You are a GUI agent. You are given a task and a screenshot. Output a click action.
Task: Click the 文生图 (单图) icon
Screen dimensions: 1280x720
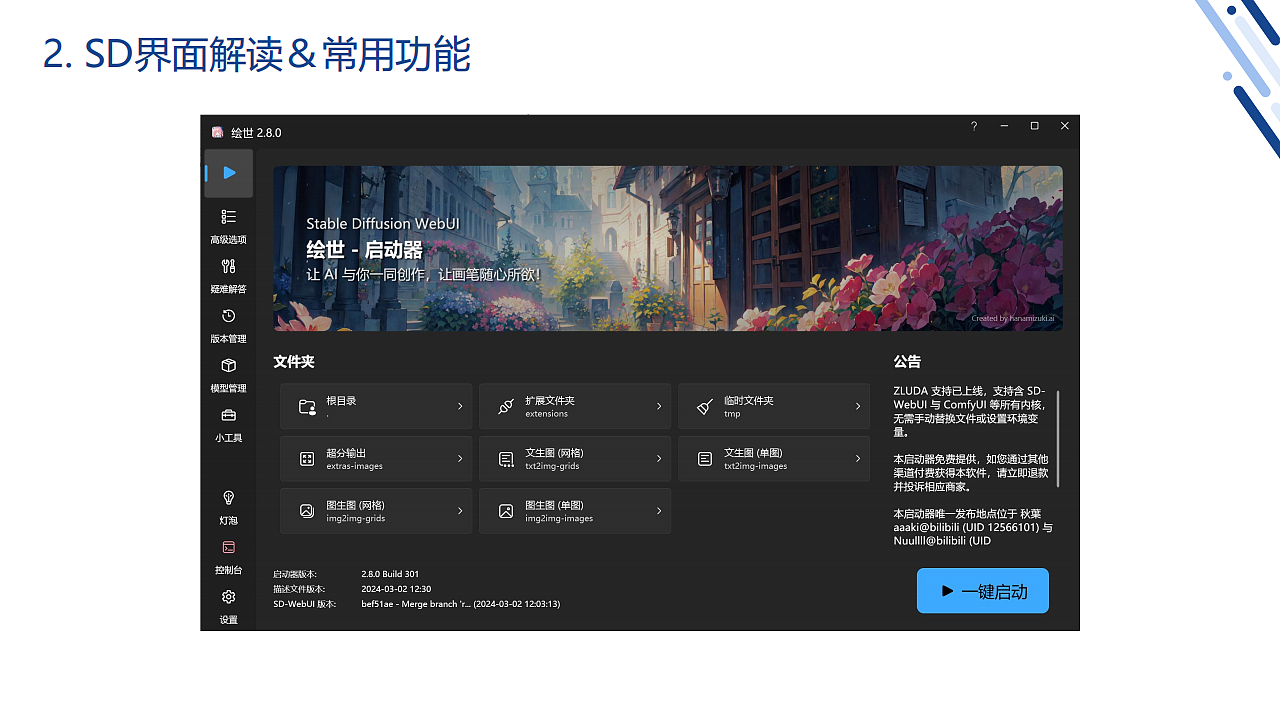click(705, 459)
